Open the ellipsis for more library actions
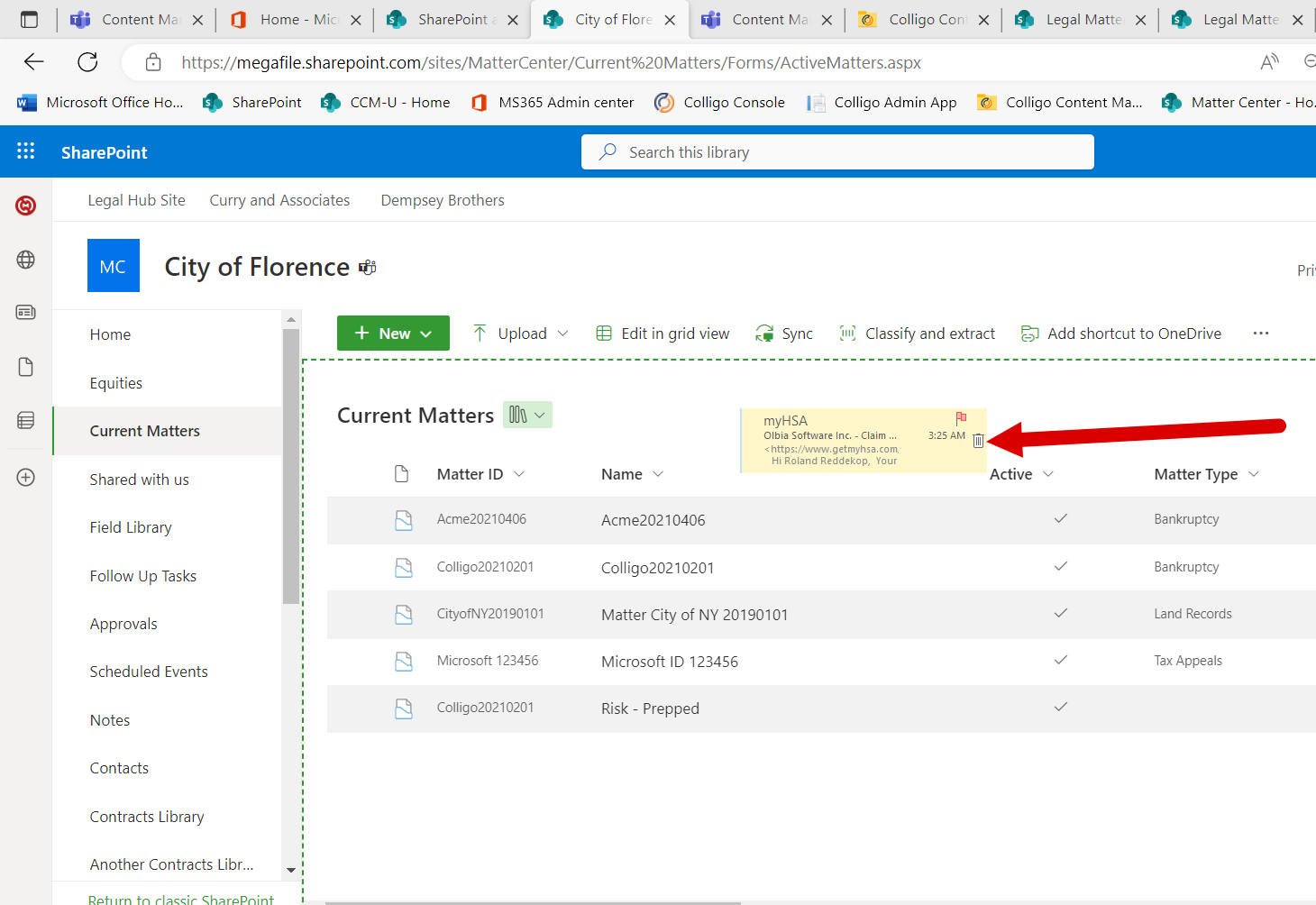The width and height of the screenshot is (1316, 905). click(1260, 333)
